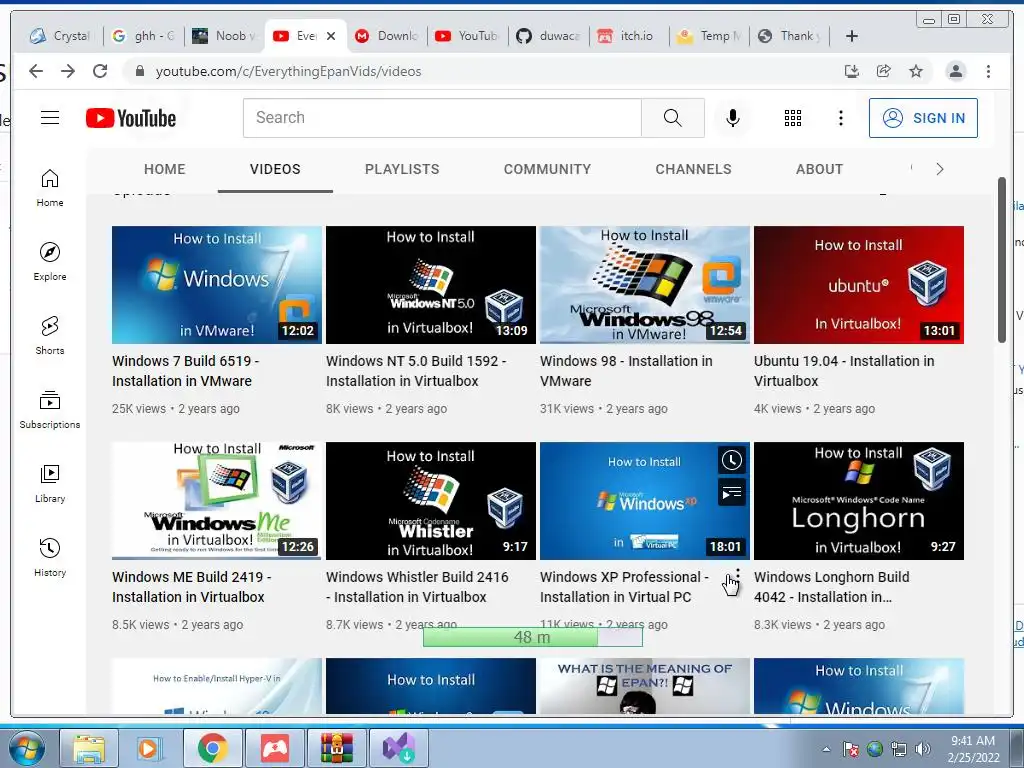Open Visual Studio Installer from the taskbar

[399, 748]
